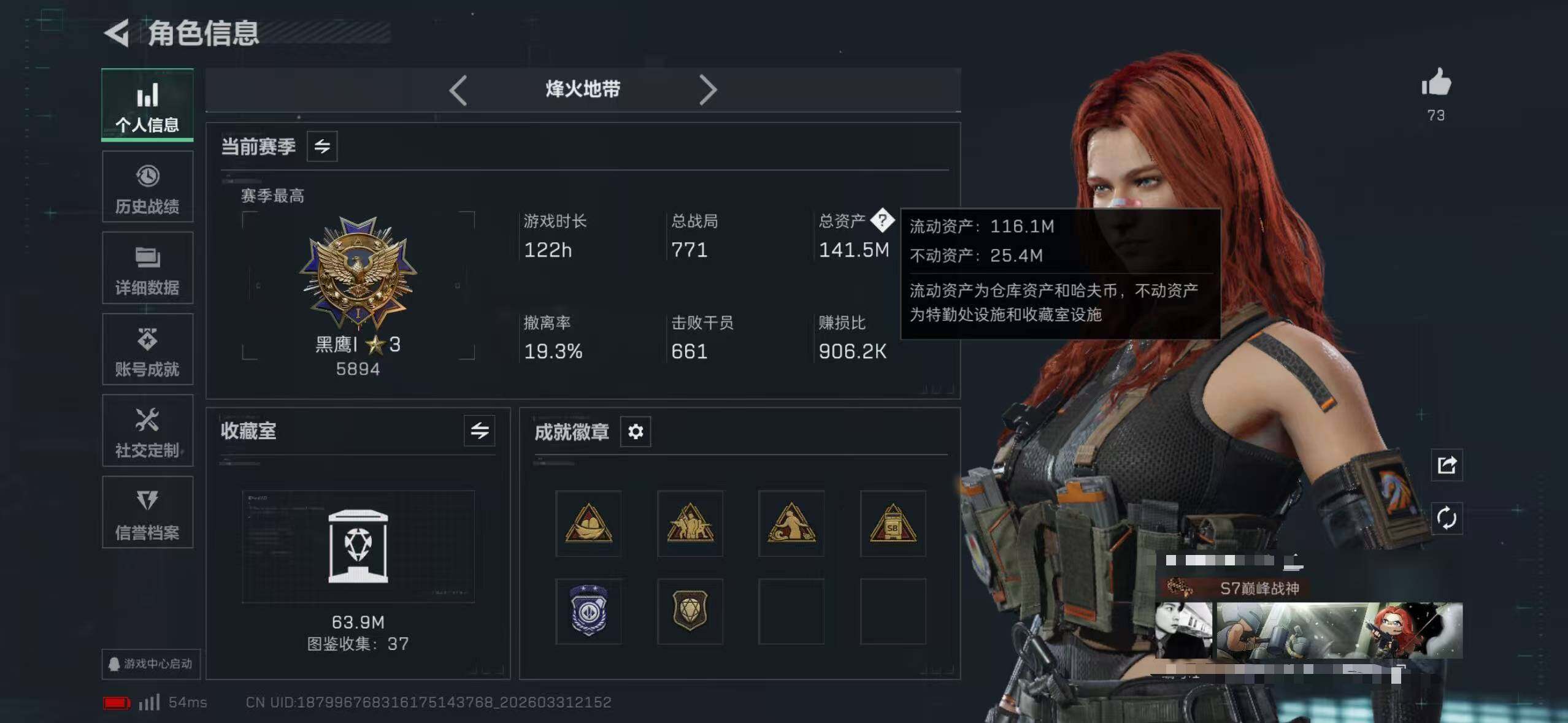The image size is (1568, 723).
Task: Open 账号成就 account achievements tab
Action: tap(147, 350)
